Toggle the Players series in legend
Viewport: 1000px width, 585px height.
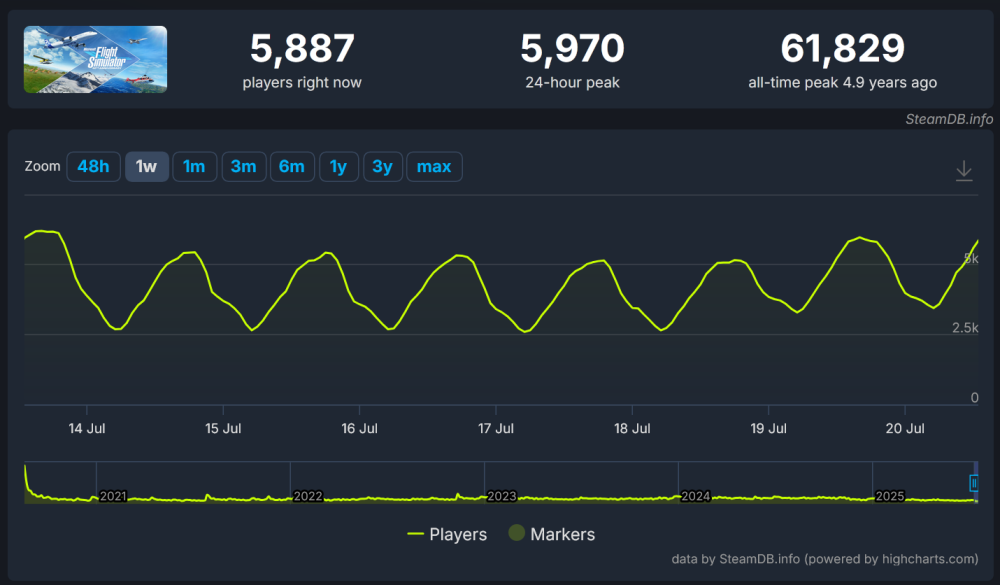pos(447,534)
